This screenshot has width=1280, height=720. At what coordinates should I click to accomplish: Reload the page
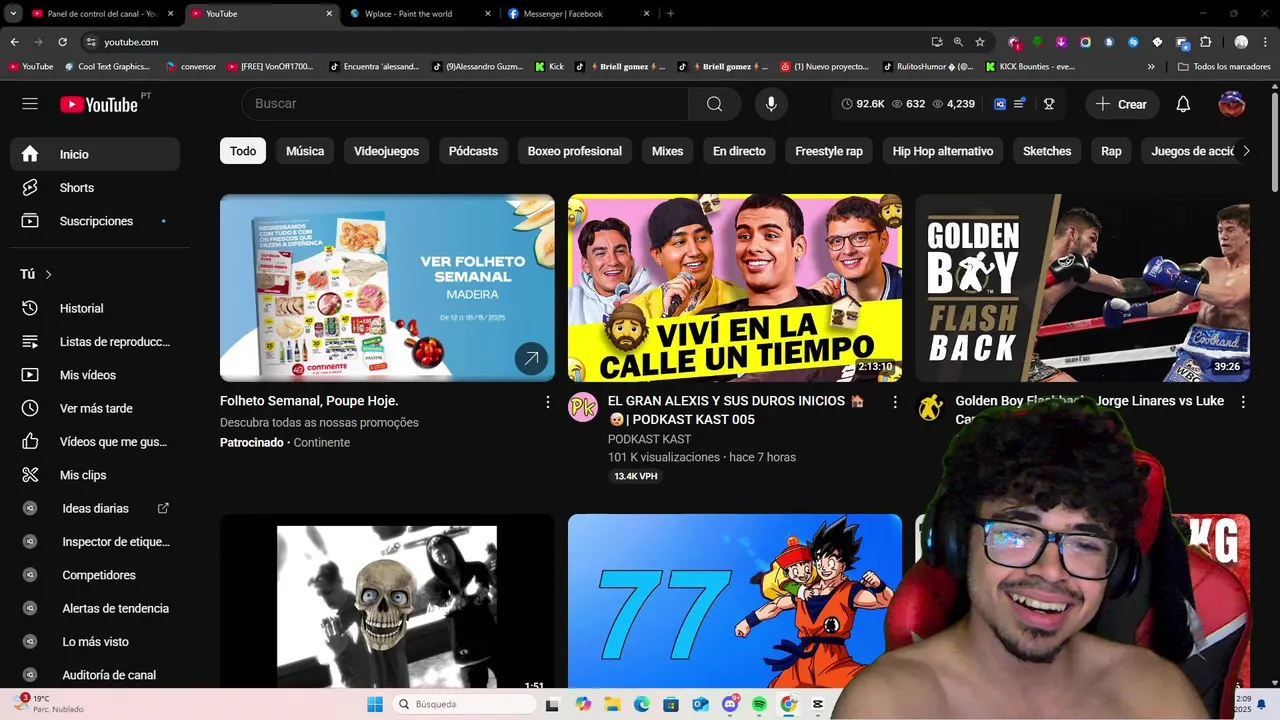[62, 42]
